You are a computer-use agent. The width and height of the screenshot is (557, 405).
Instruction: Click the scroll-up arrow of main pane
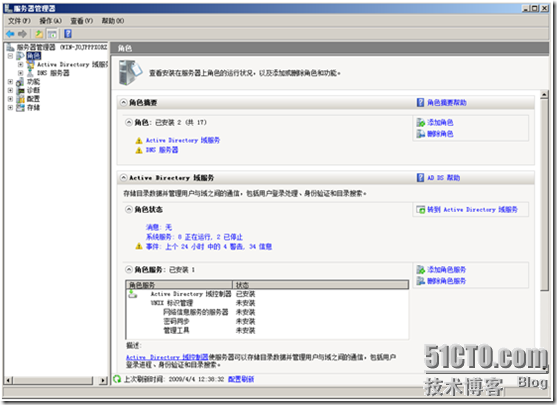click(x=544, y=95)
